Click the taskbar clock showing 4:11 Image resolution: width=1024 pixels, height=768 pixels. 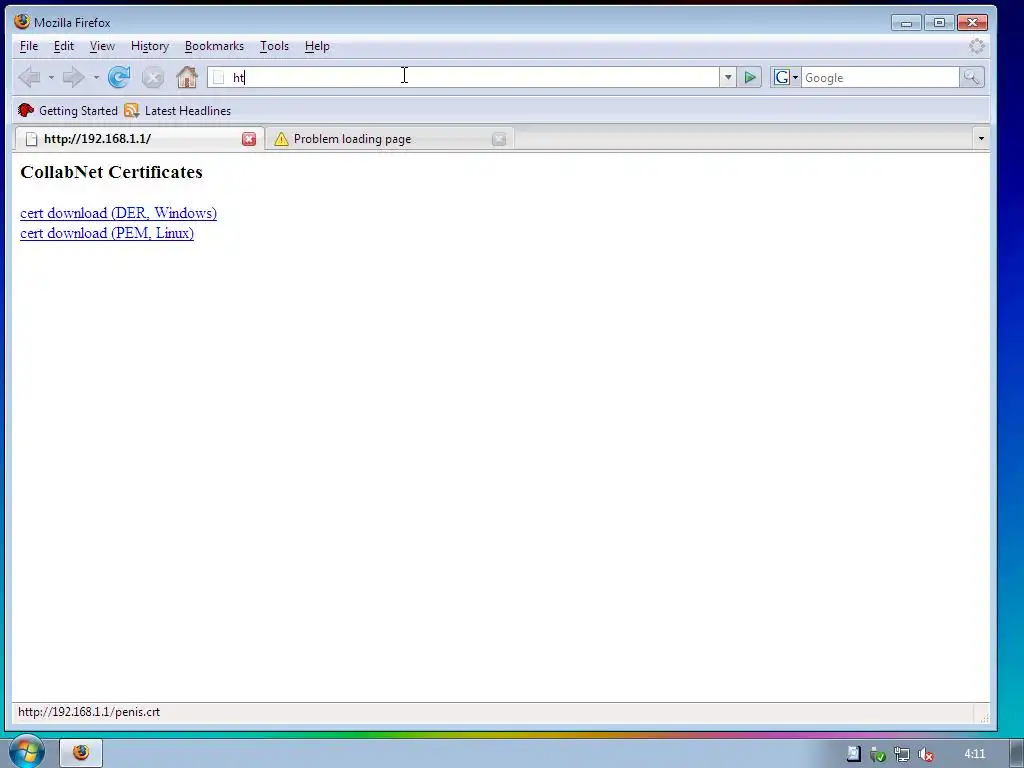(x=974, y=754)
